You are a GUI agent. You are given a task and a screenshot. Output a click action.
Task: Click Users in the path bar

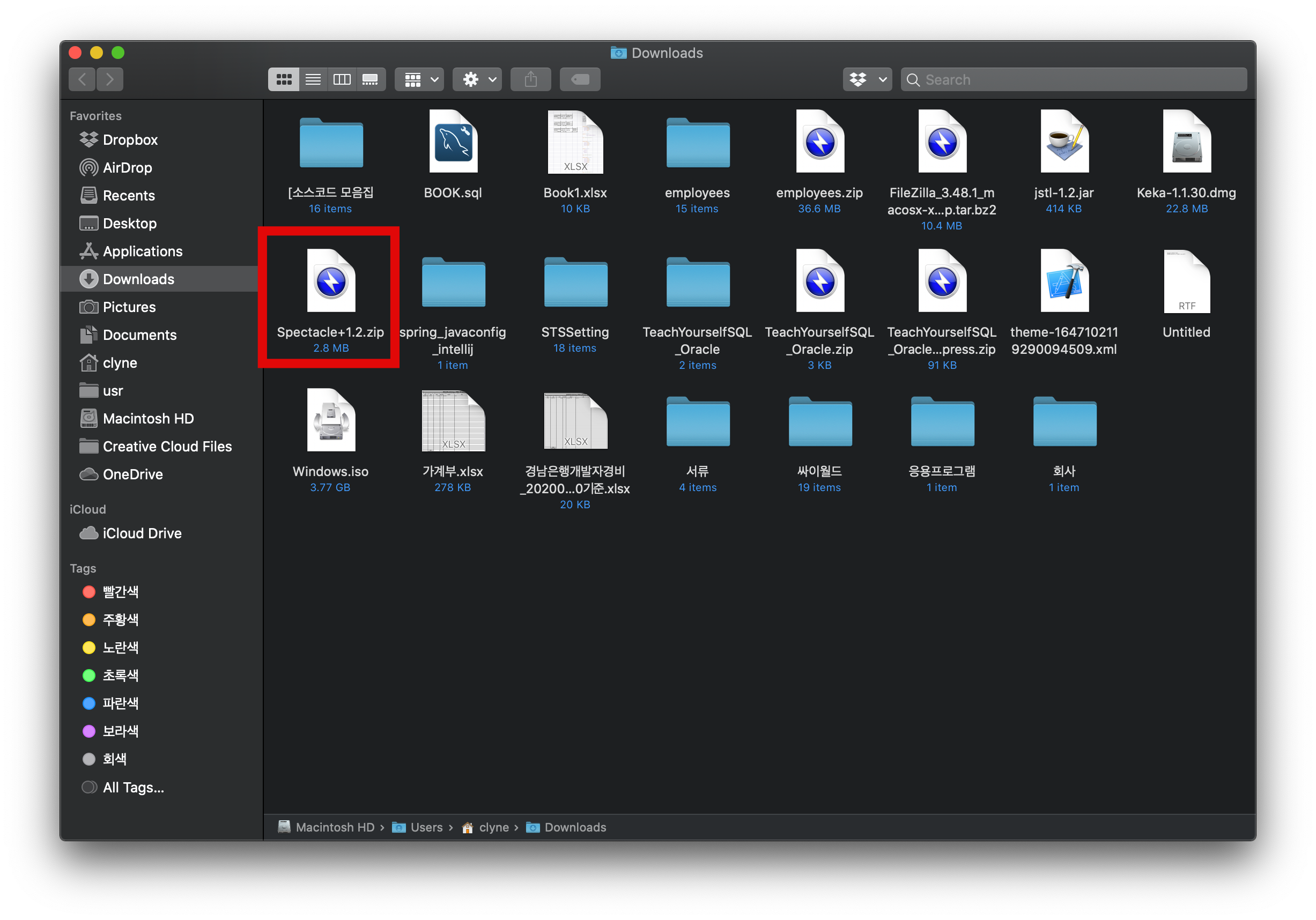click(426, 827)
